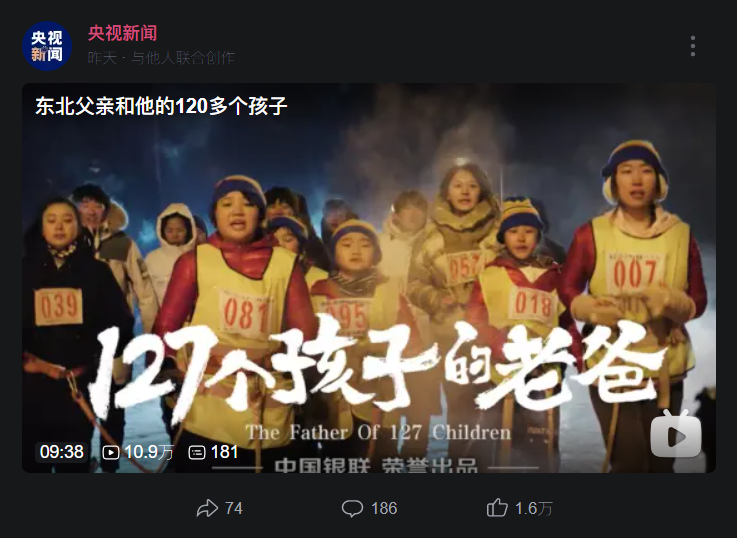This screenshot has width=737, height=538.
Task: Click the share arrow icon
Action: pos(207,508)
